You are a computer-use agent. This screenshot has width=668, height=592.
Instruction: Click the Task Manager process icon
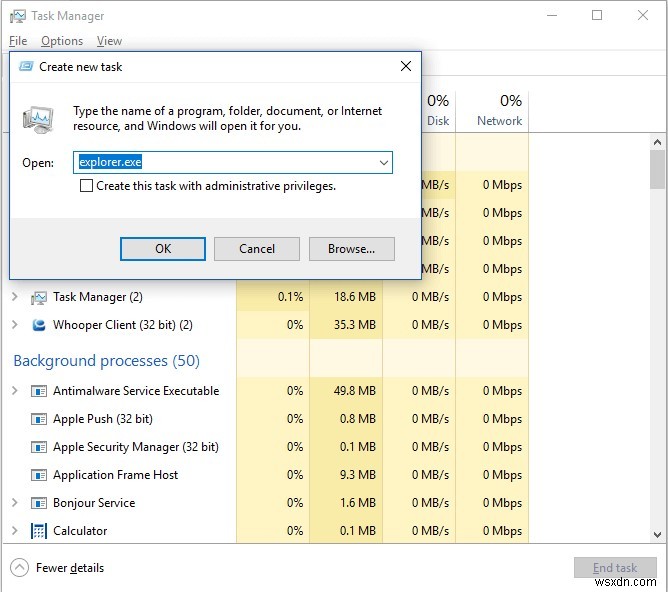pyautogui.click(x=39, y=297)
